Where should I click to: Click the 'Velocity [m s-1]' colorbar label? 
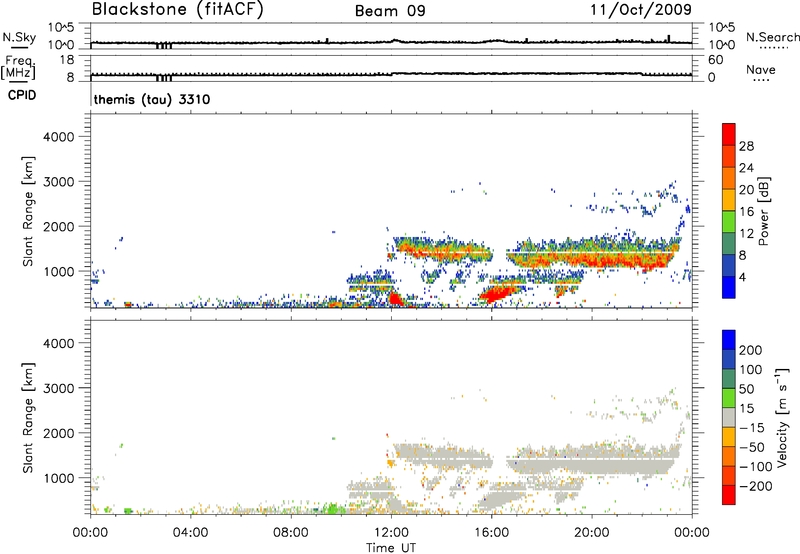(782, 417)
